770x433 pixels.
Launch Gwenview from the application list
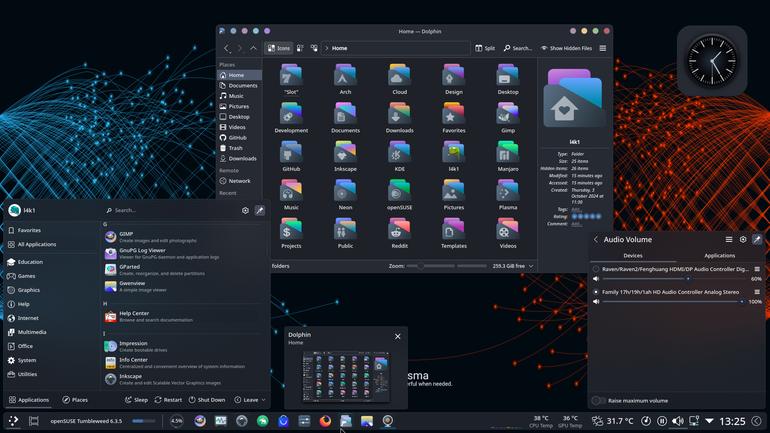185,286
